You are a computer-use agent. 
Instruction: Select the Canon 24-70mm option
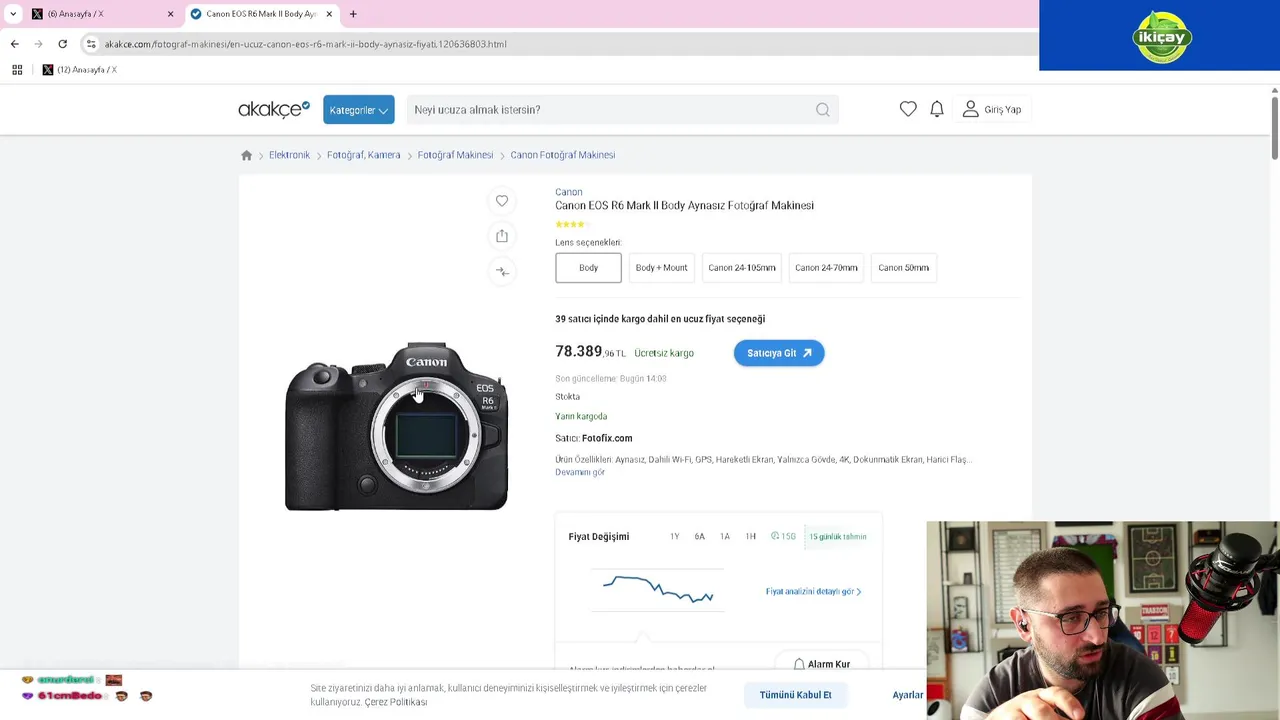click(826, 268)
